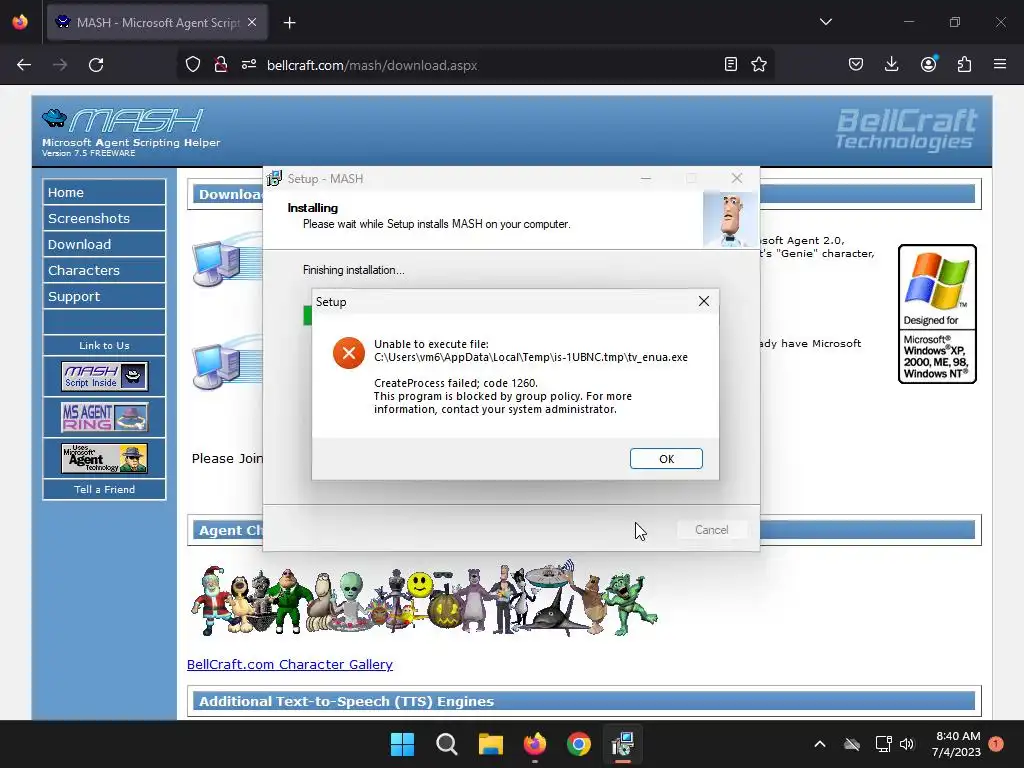Select the MASH - Microsoft Agent Script tab

[x=157, y=22]
